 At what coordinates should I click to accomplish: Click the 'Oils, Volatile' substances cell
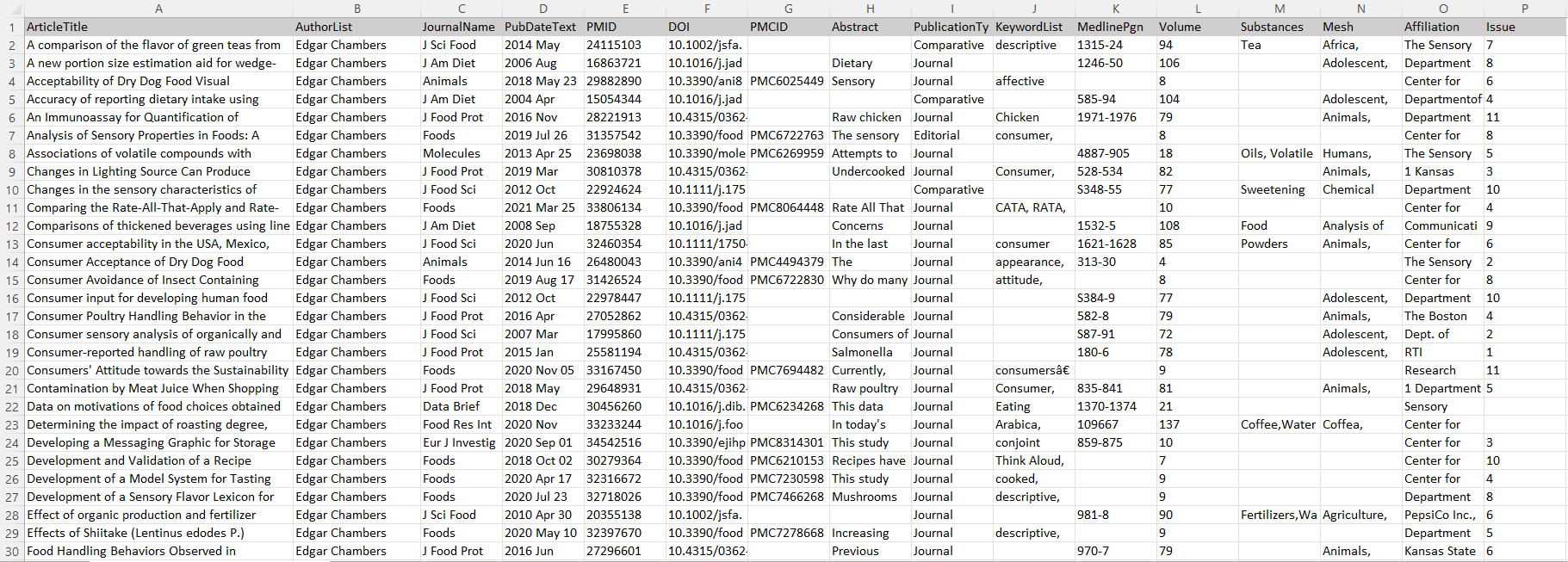(x=1279, y=153)
